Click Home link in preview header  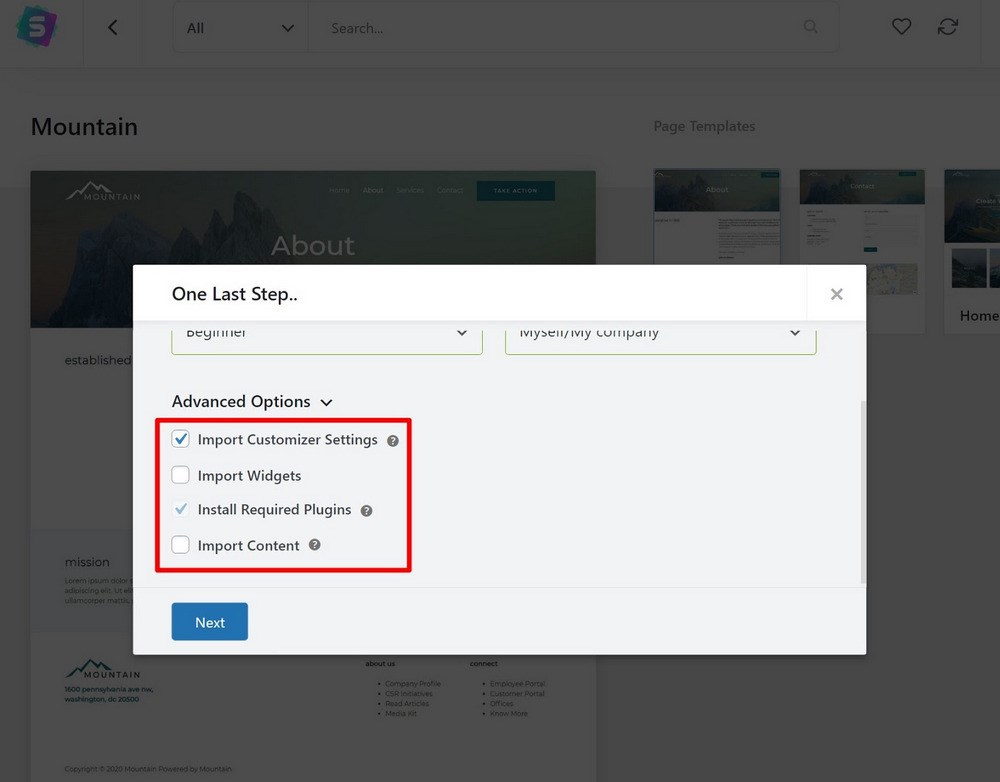click(x=339, y=190)
